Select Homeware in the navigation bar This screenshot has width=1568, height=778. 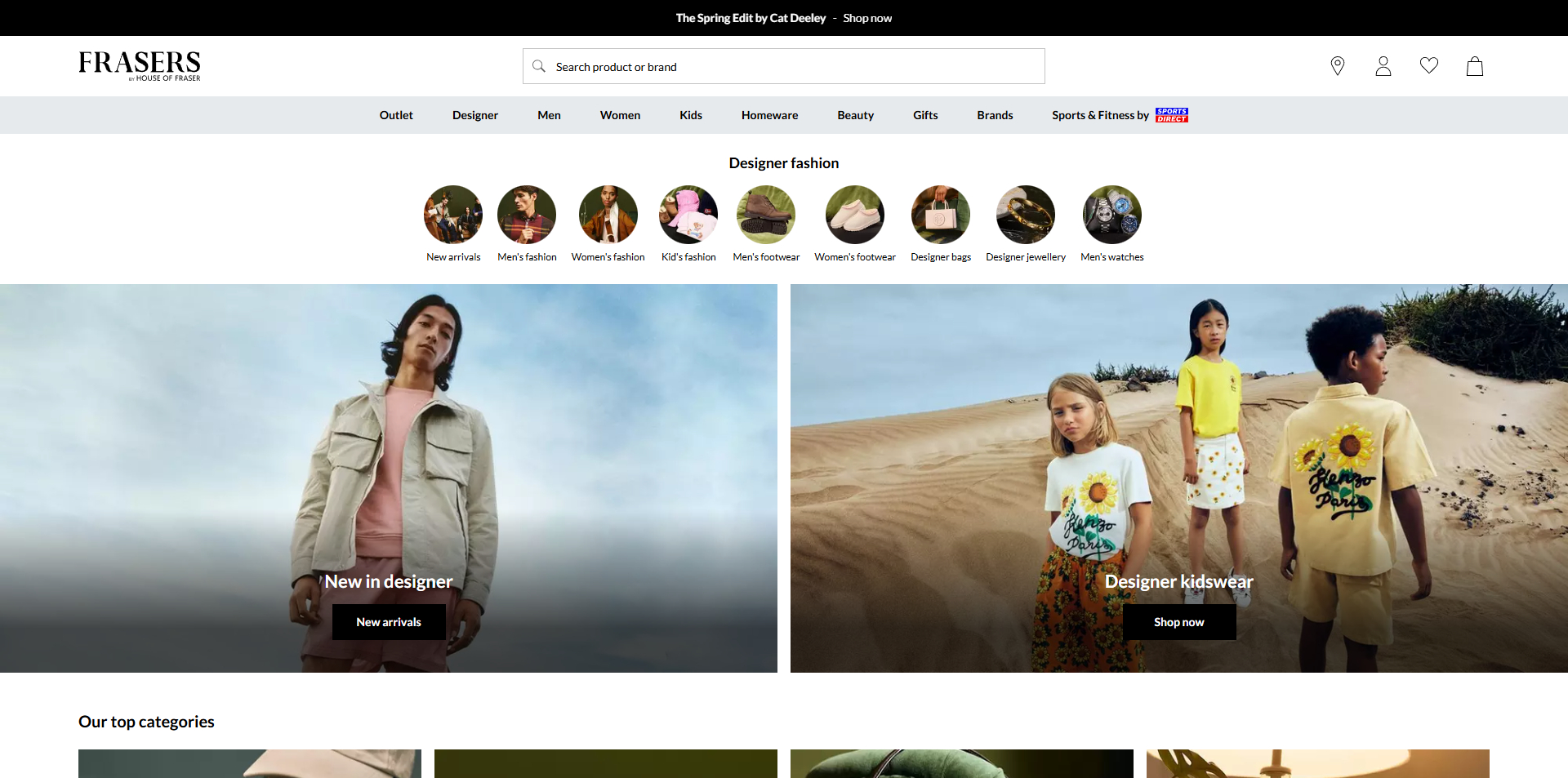pos(769,115)
